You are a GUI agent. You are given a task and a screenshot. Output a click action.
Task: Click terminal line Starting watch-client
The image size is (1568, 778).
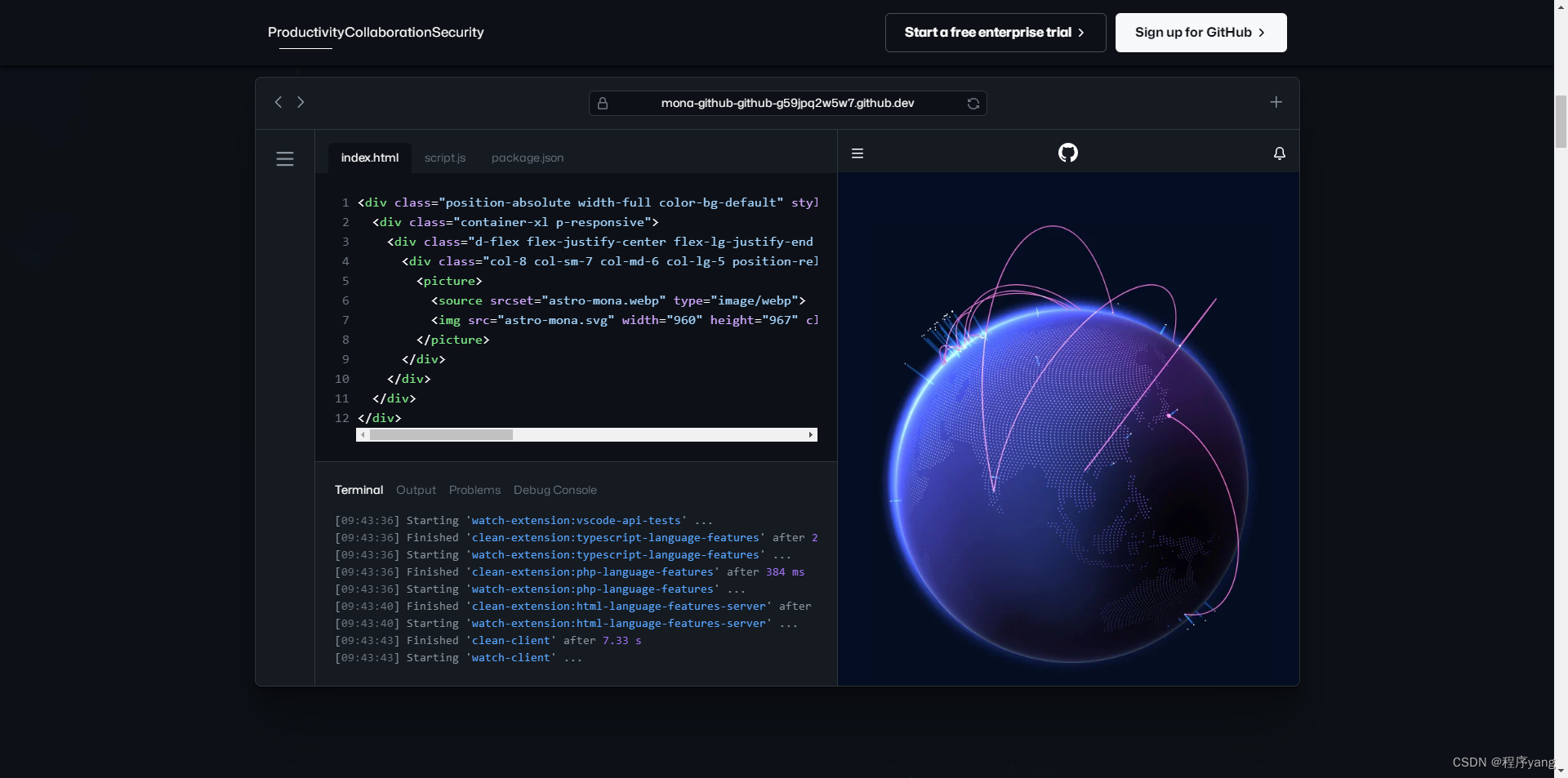tap(458, 657)
